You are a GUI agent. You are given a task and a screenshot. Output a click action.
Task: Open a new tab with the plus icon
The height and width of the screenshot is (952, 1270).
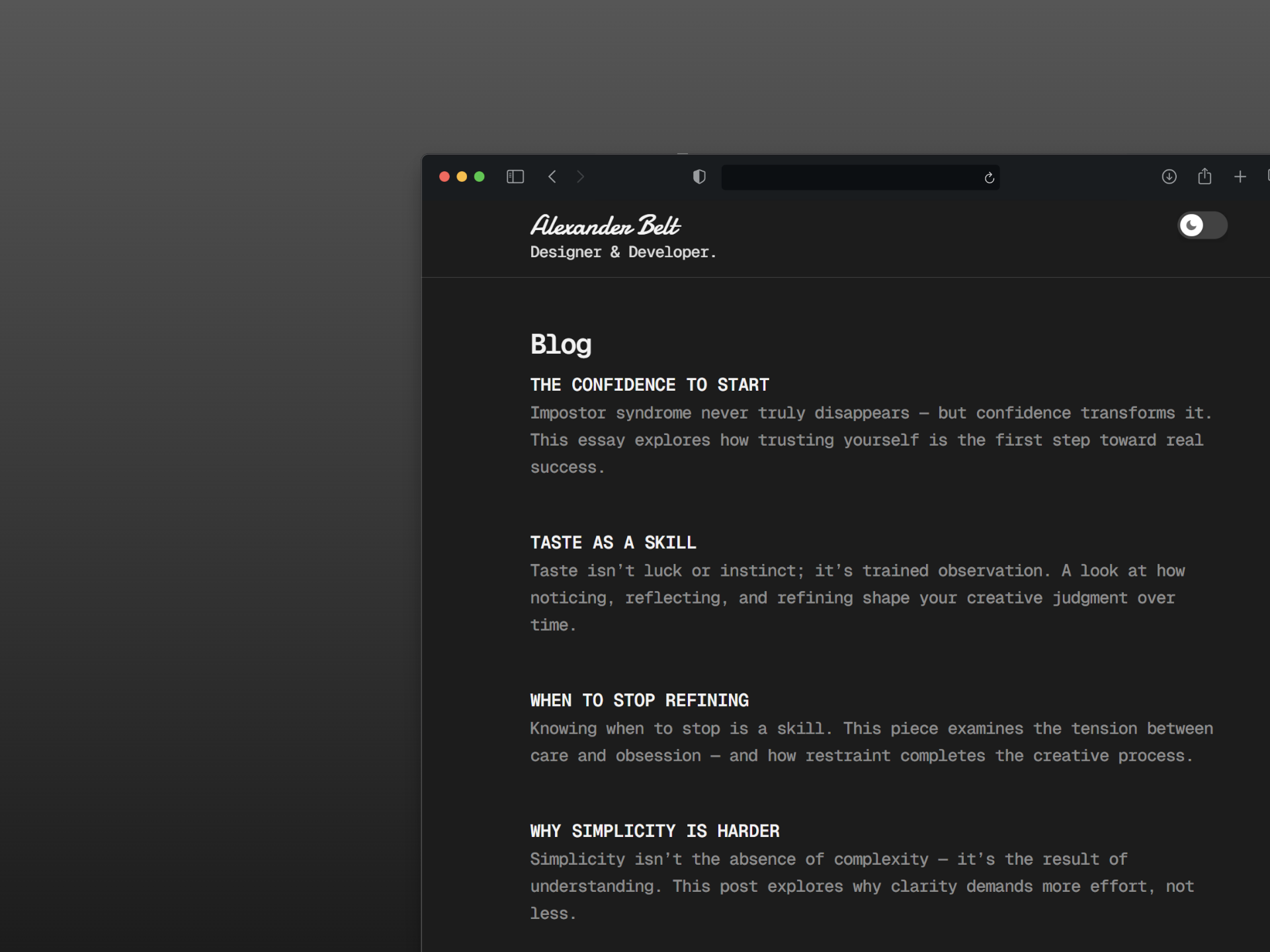tap(1240, 177)
